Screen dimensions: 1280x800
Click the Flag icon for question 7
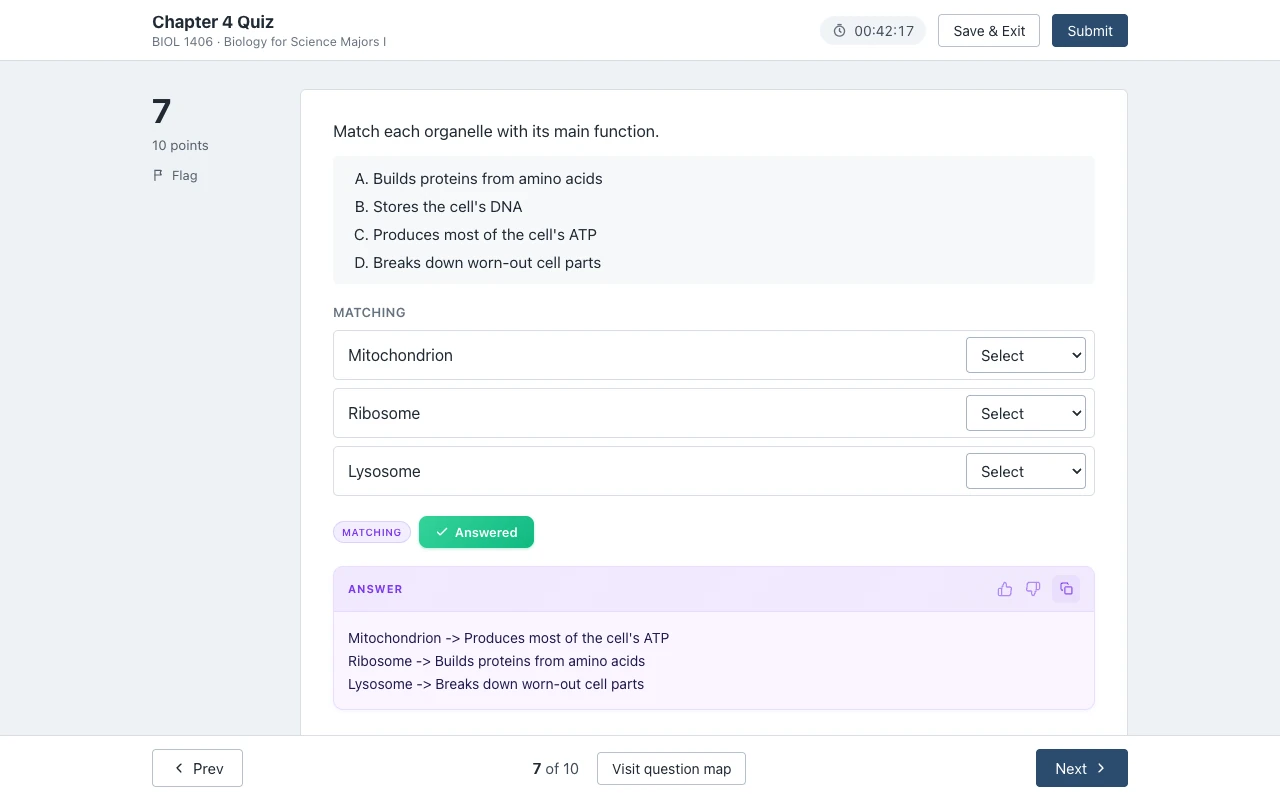[158, 175]
